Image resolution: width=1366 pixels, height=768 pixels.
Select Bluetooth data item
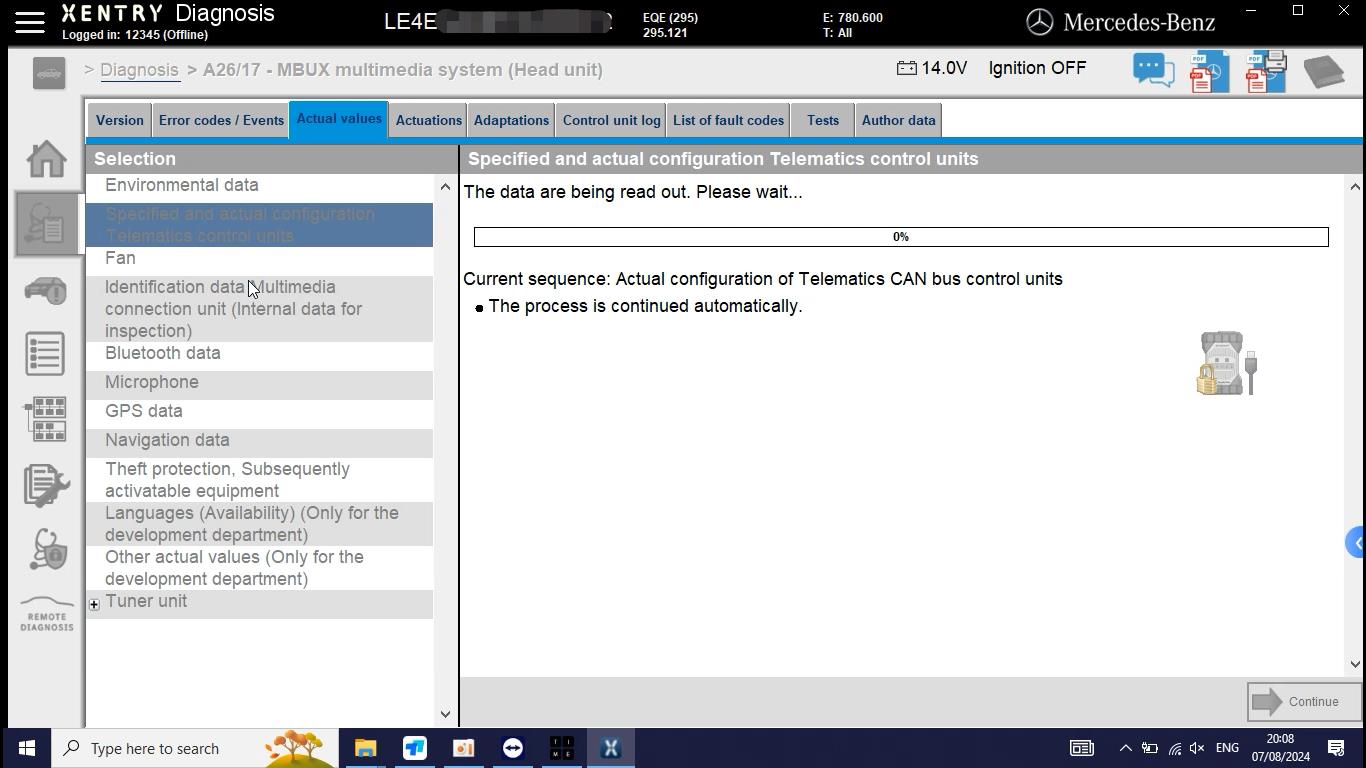[260, 354]
